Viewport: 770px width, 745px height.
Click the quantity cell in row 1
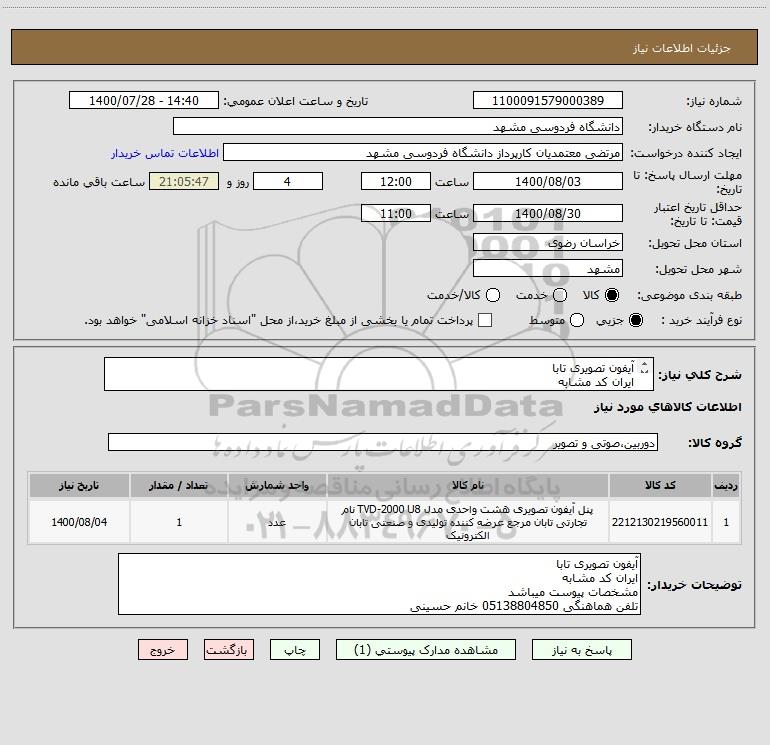pyautogui.click(x=179, y=522)
